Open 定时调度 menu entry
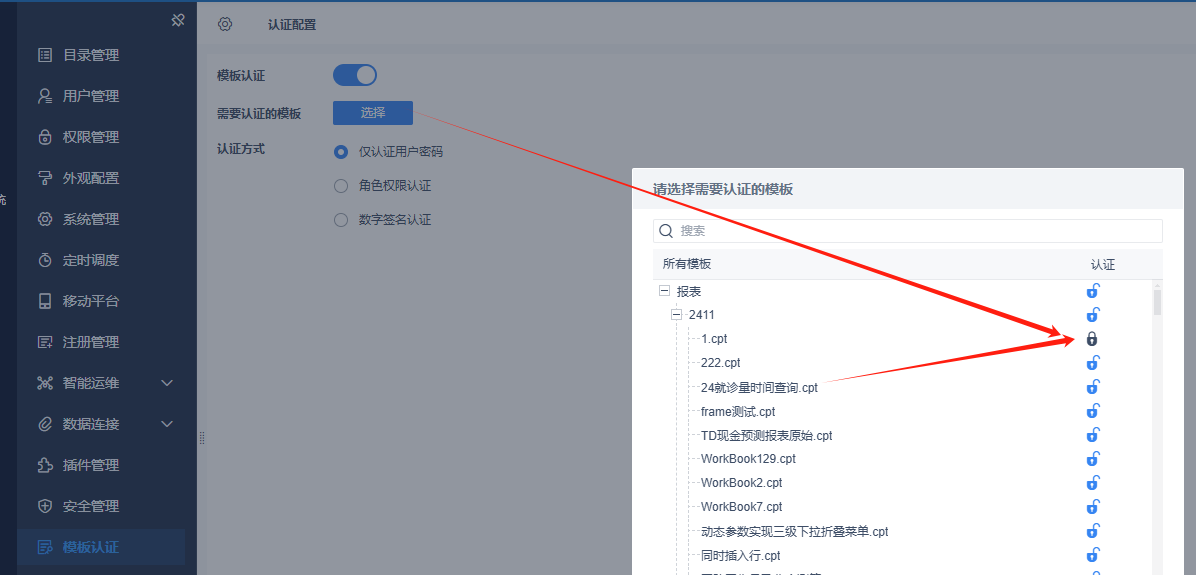This screenshot has width=1196, height=575. 91,261
